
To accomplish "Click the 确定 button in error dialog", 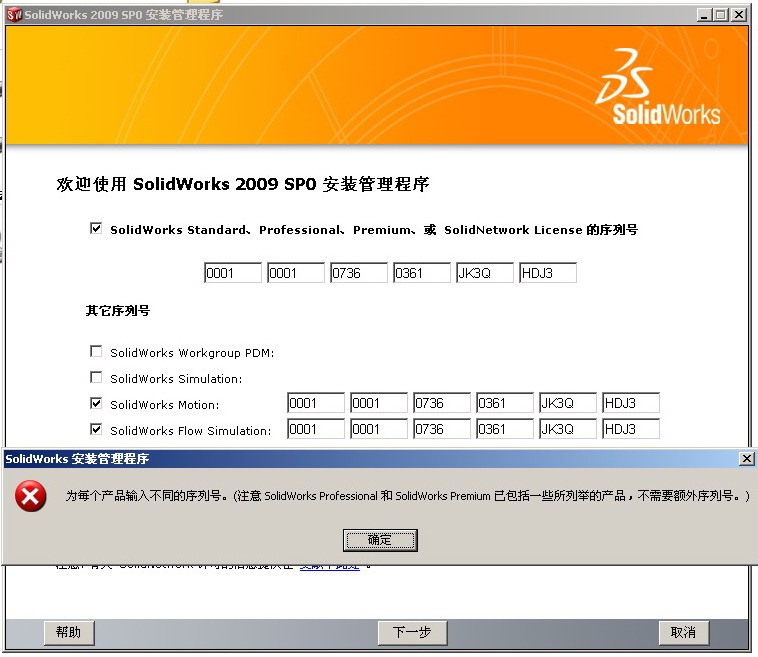I will tap(380, 540).
